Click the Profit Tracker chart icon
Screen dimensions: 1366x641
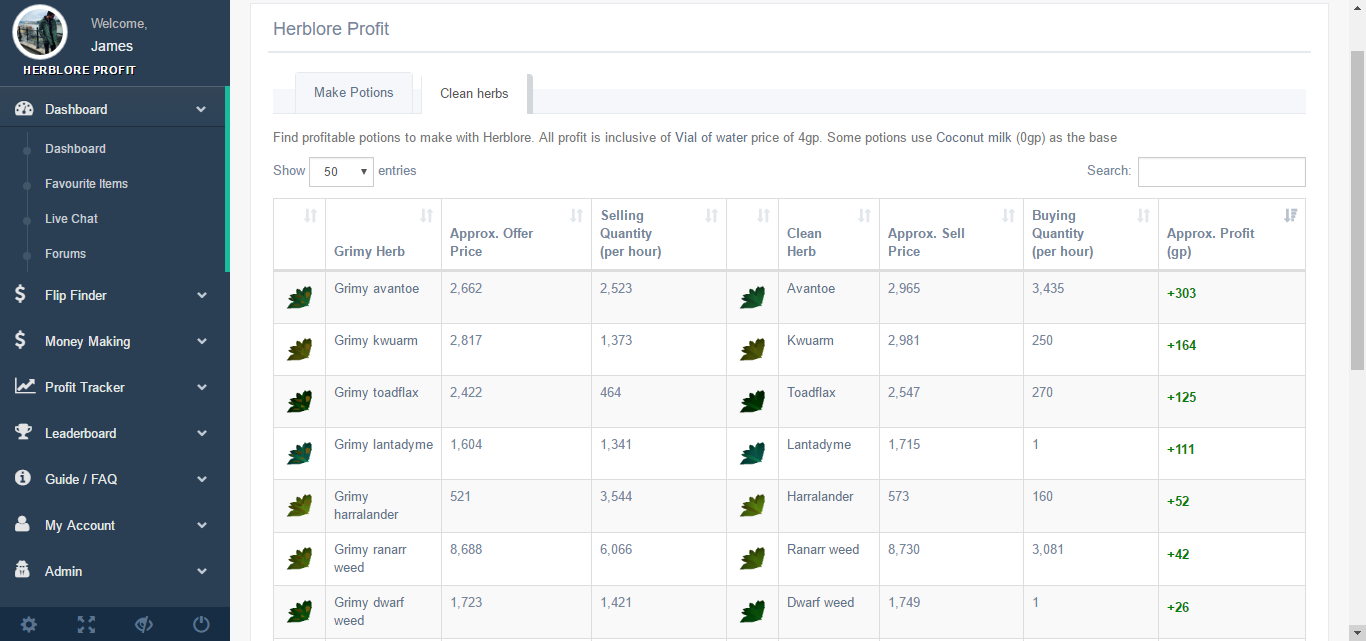(25, 387)
